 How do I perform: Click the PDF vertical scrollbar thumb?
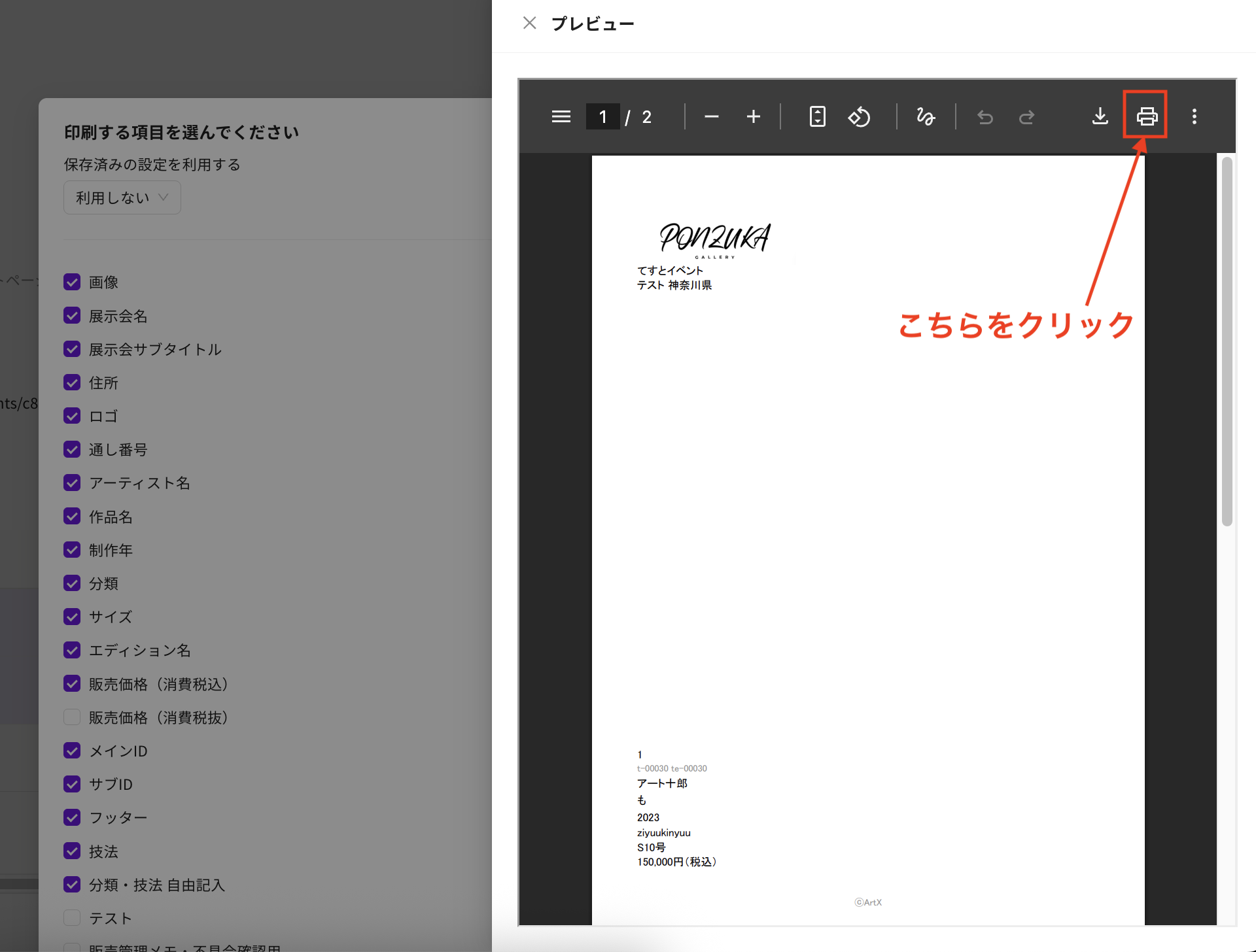[1227, 340]
